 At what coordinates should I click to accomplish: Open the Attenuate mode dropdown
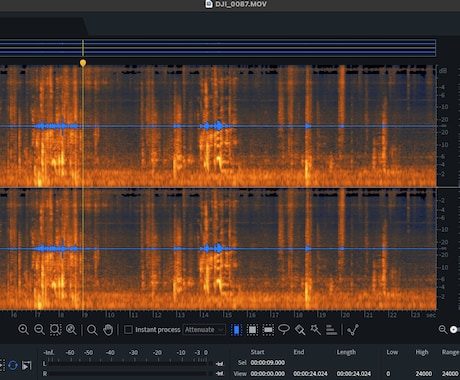tap(204, 330)
